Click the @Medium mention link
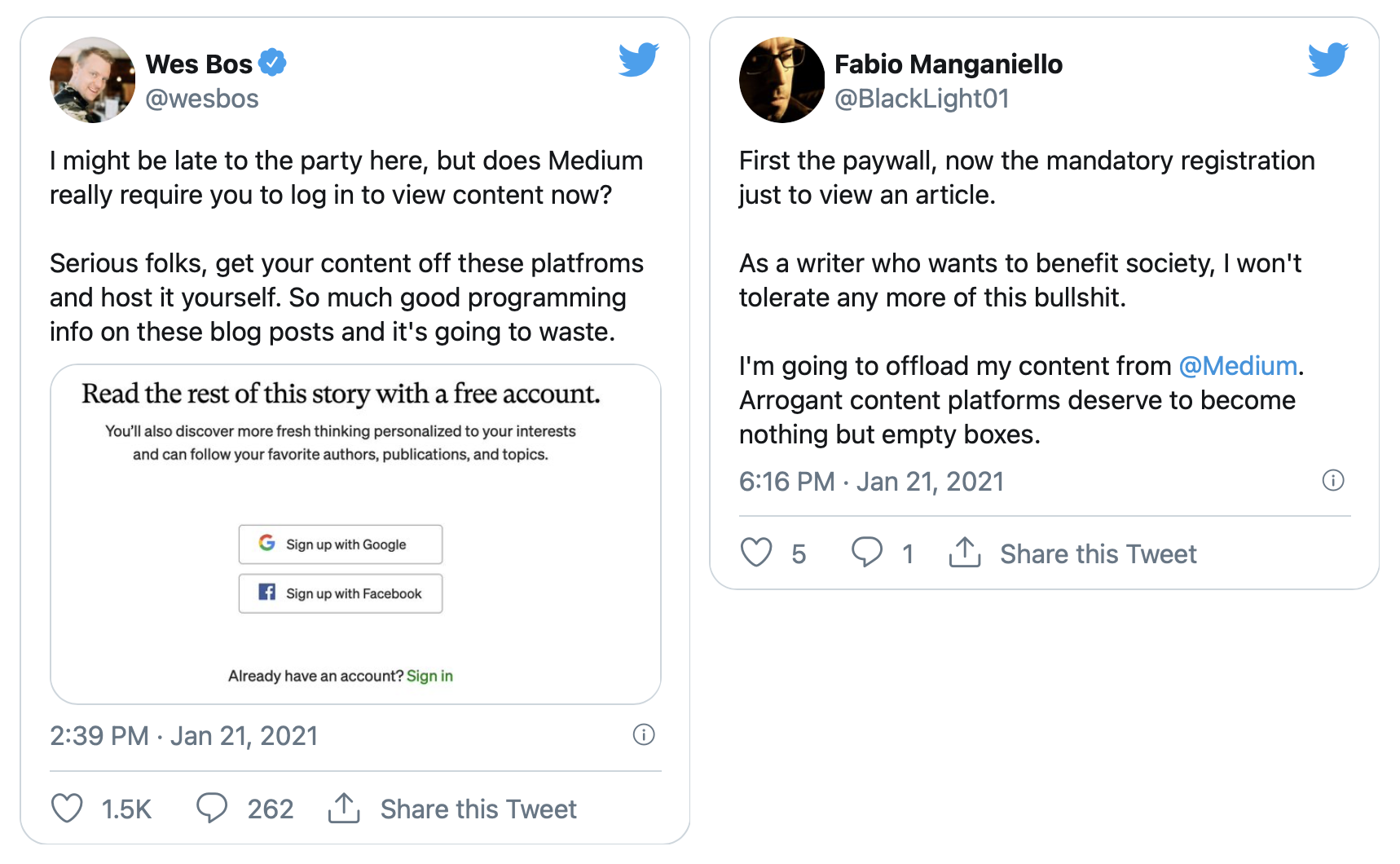The image size is (1400, 864). point(1238,366)
